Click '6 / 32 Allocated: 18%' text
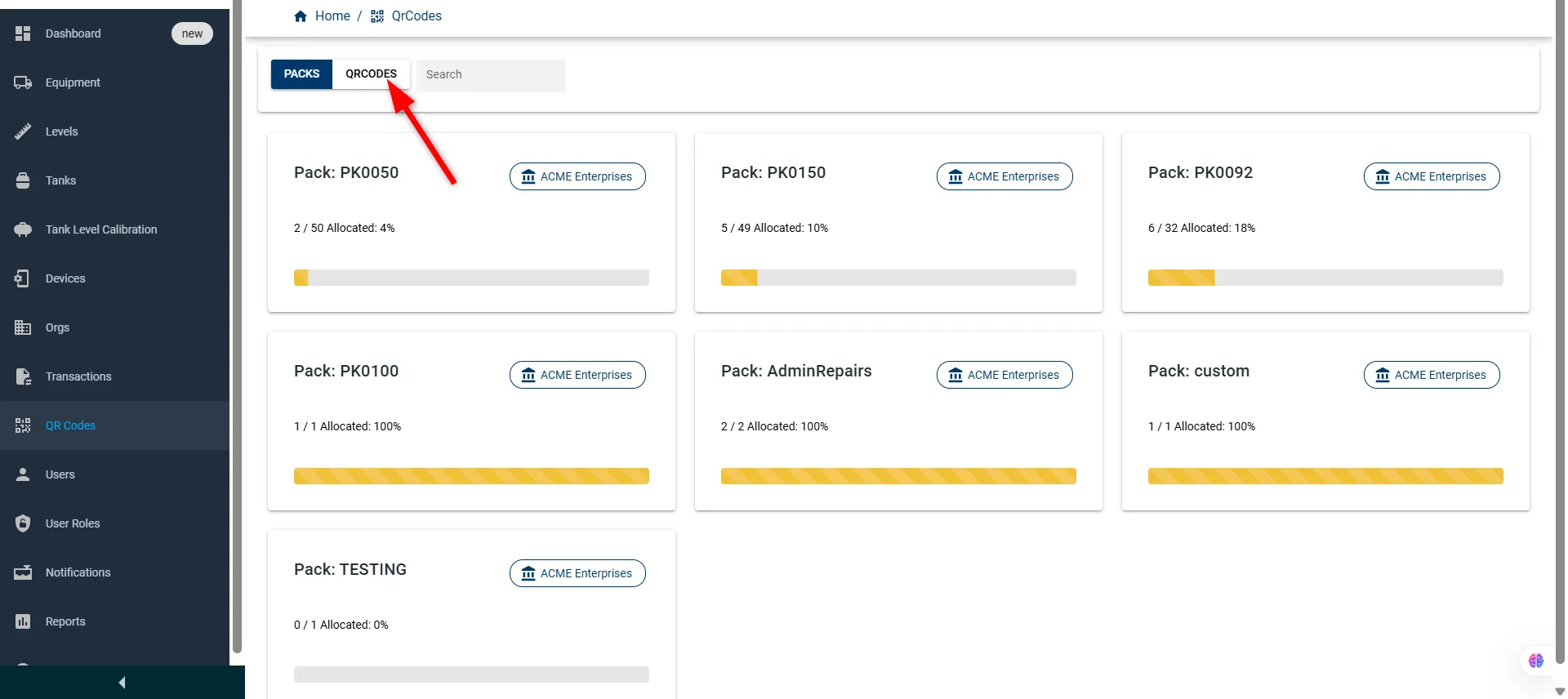Image resolution: width=1568 pixels, height=699 pixels. pyautogui.click(x=1201, y=228)
